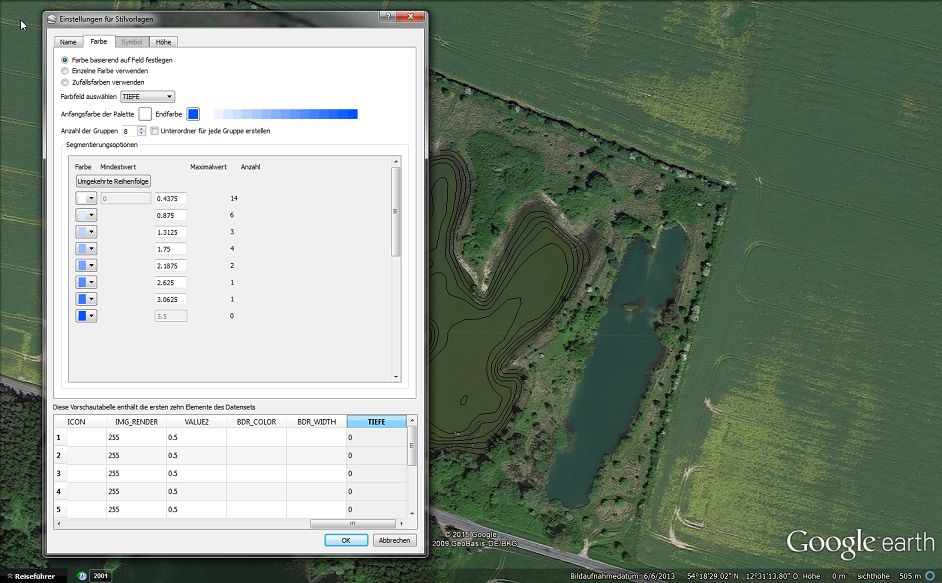Image resolution: width=942 pixels, height=583 pixels.
Task: Switch to the Höhe tab
Action: [163, 42]
